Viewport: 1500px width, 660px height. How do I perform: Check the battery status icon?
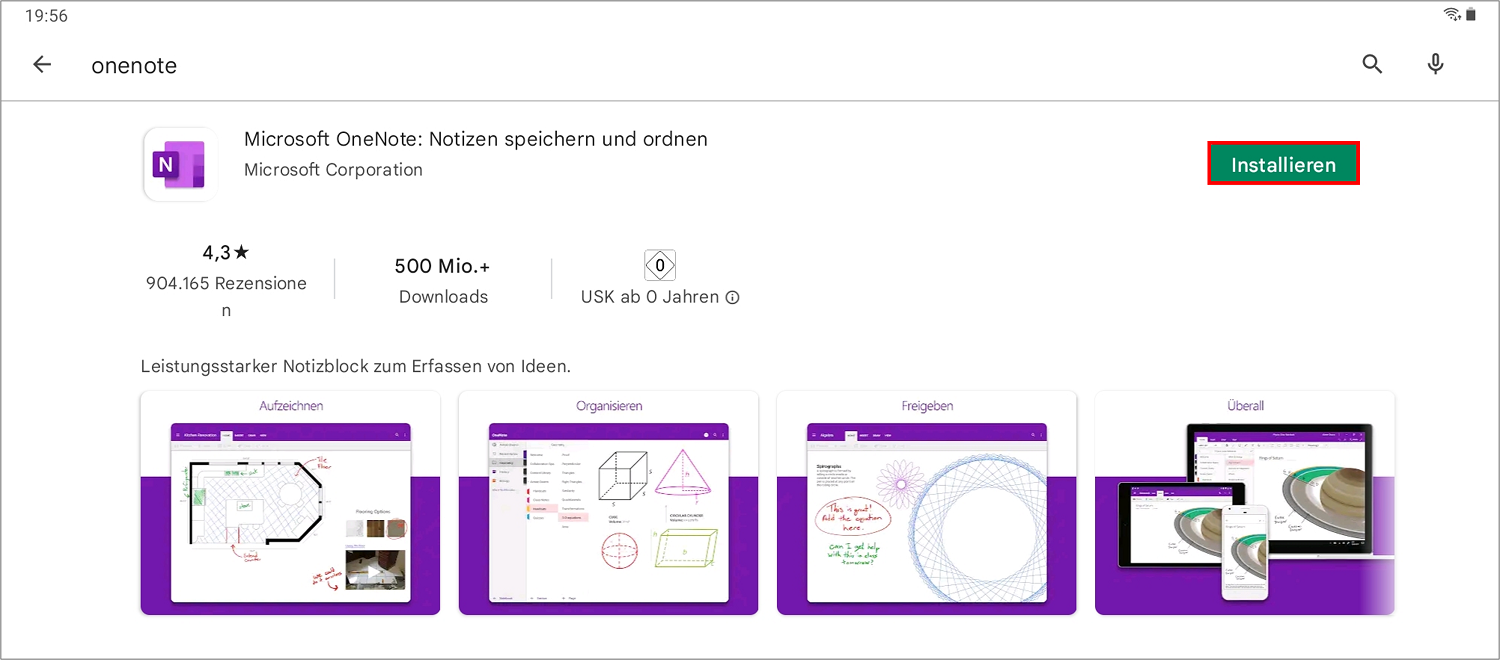click(1470, 14)
